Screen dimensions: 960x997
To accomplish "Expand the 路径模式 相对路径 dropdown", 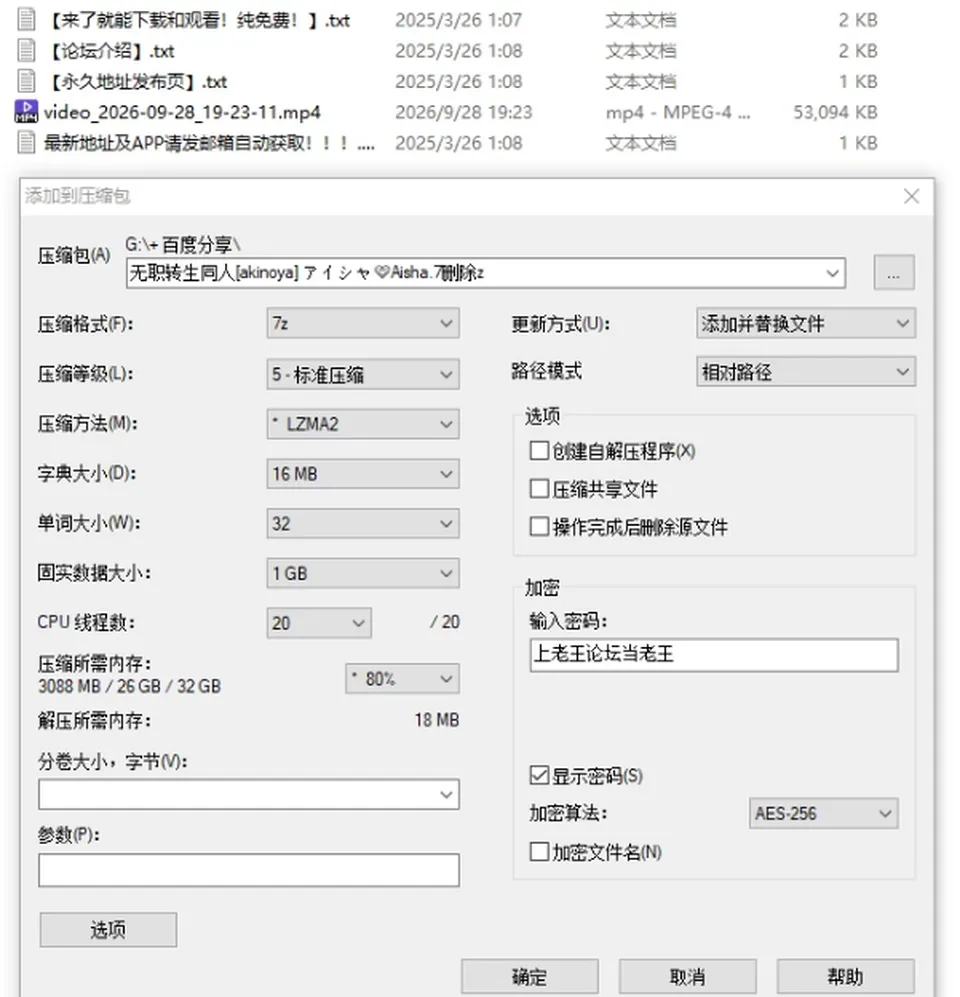I will click(x=806, y=372).
